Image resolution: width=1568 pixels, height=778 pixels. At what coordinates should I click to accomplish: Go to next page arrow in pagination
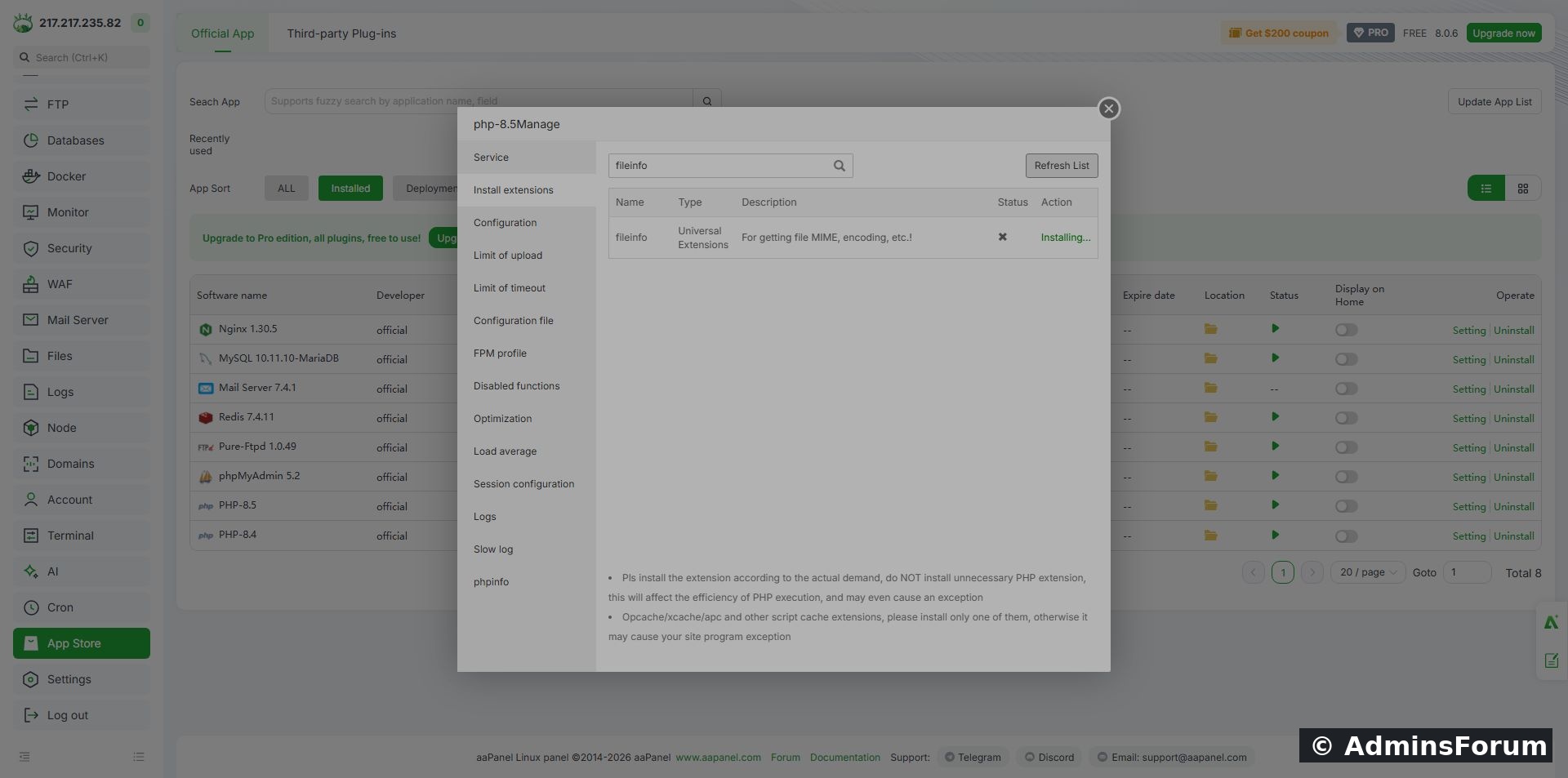point(1312,572)
